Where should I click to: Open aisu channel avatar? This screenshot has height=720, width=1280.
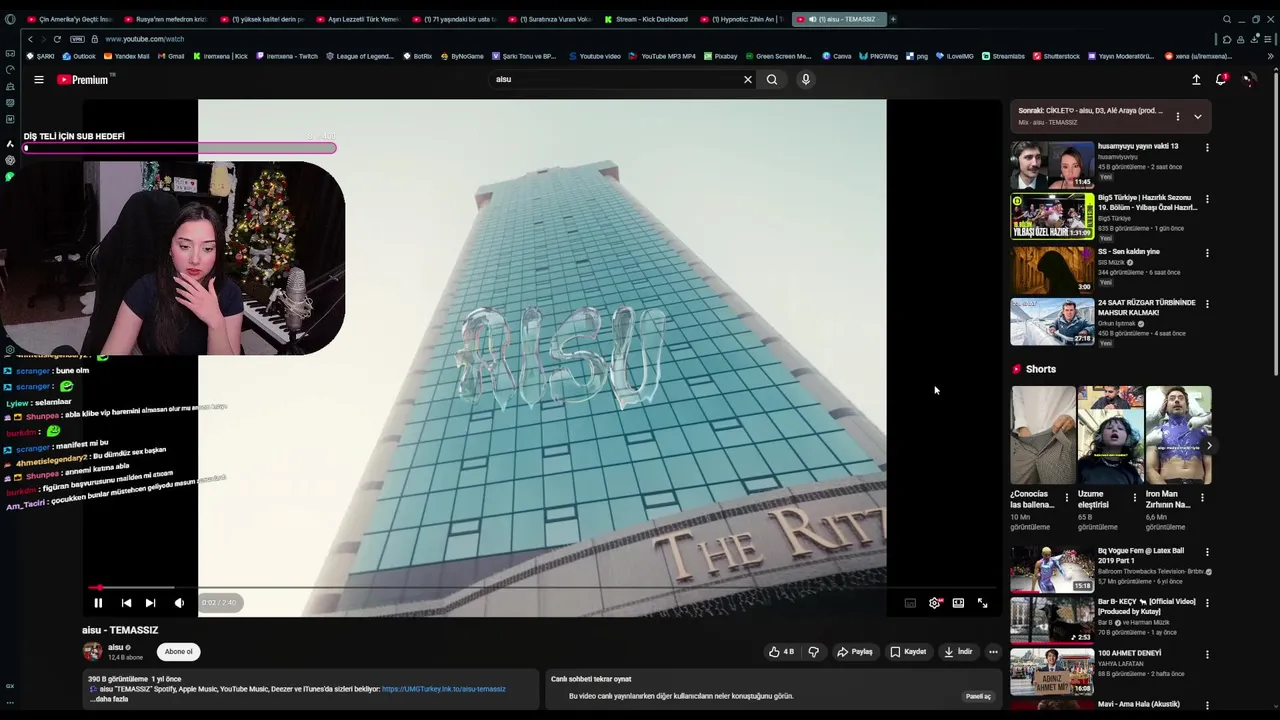[92, 652]
